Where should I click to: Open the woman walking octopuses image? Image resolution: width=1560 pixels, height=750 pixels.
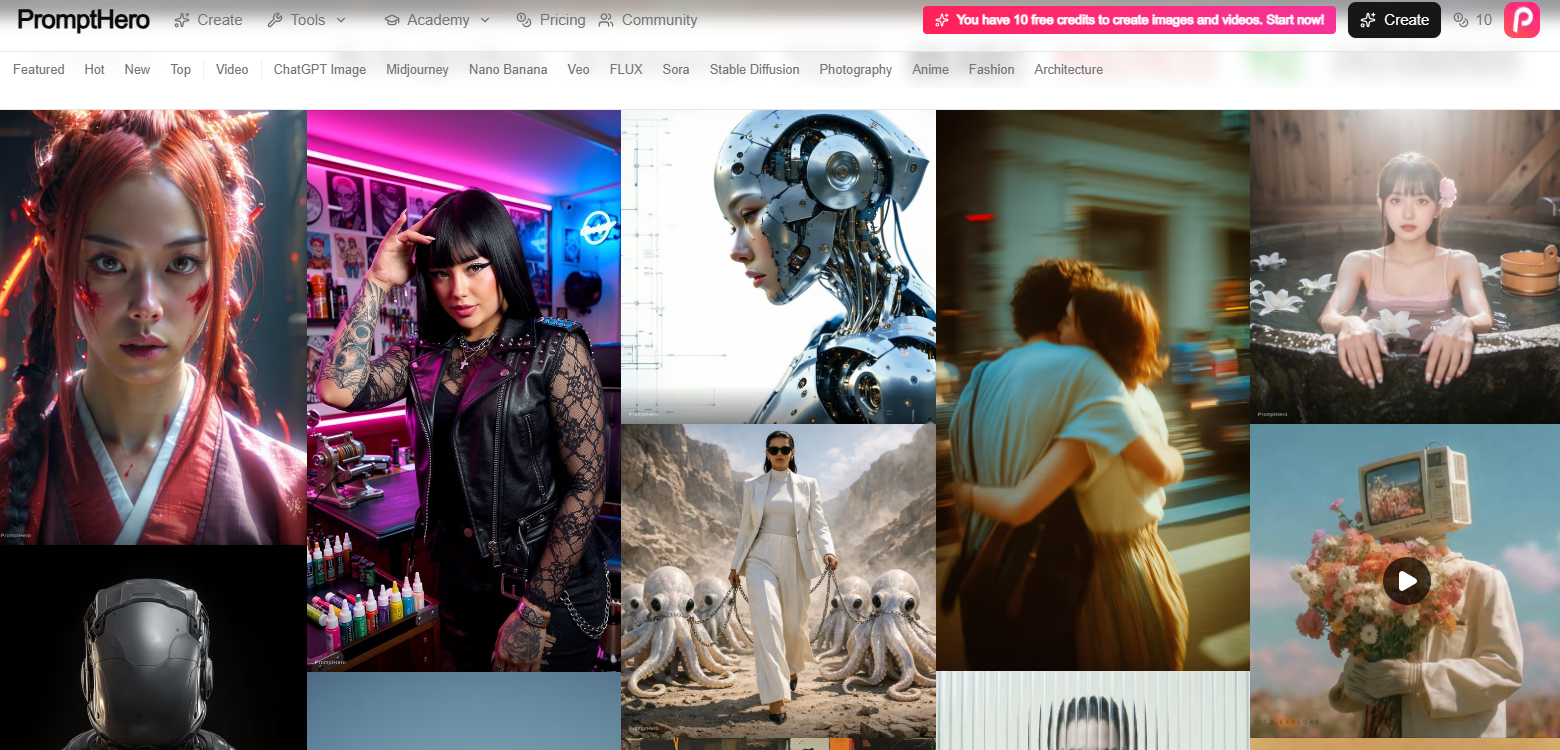[778, 580]
